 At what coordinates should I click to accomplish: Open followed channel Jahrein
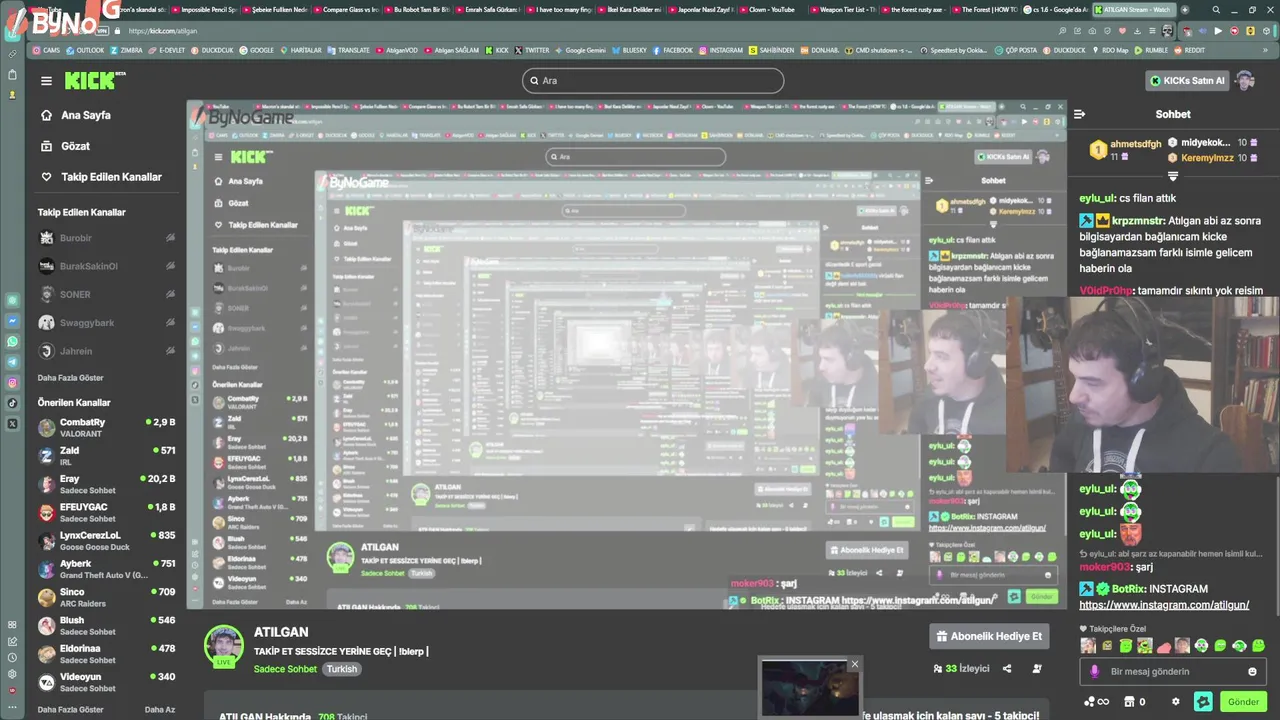coord(106,351)
